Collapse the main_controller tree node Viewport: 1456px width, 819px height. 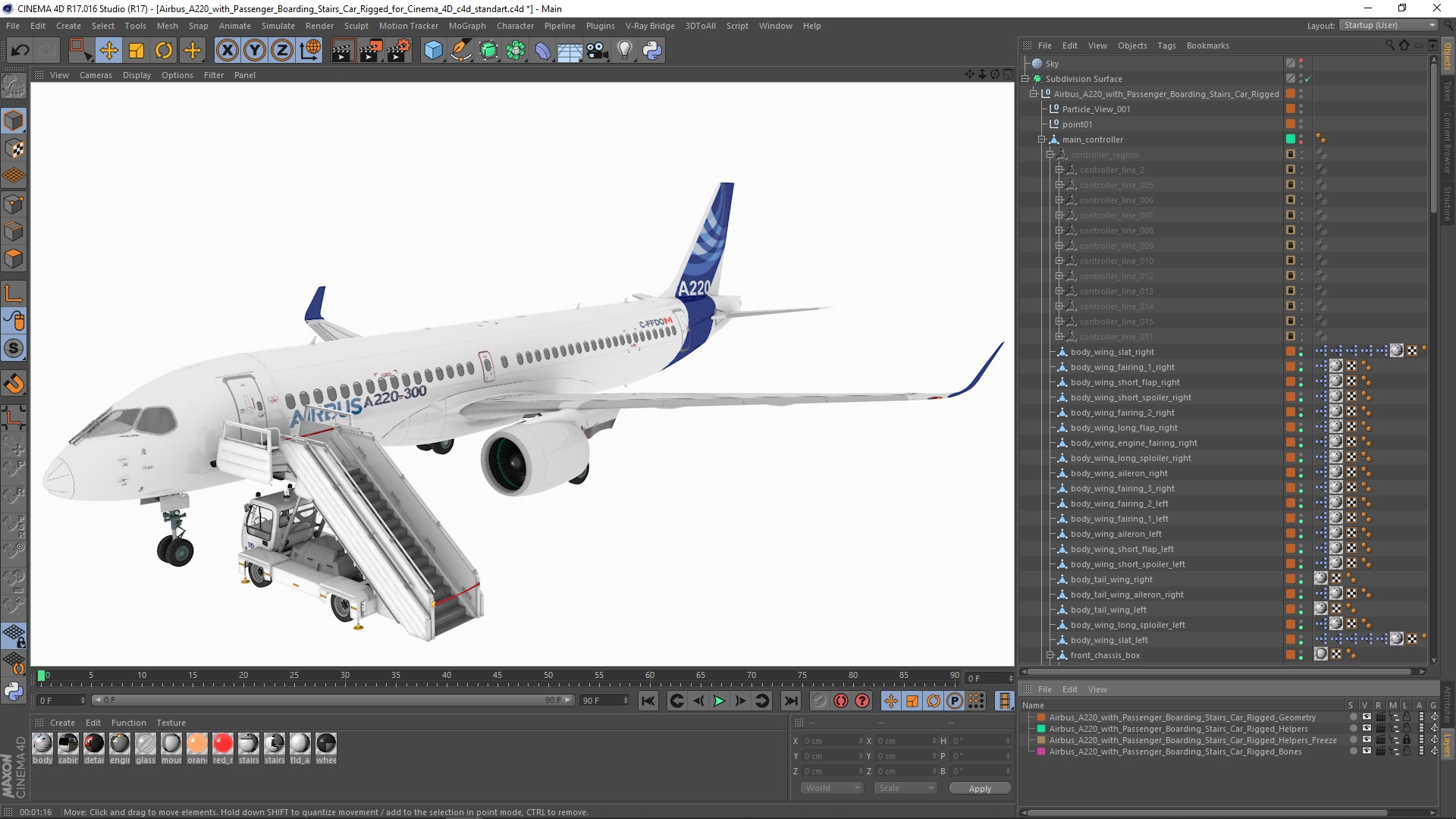click(x=1042, y=140)
